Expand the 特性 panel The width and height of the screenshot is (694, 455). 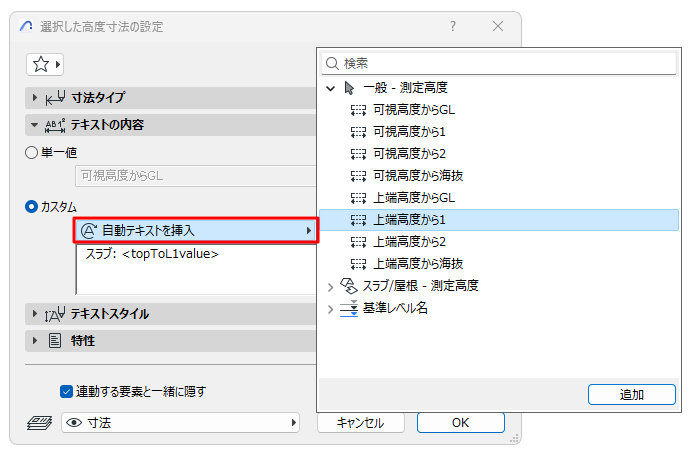coord(35,340)
